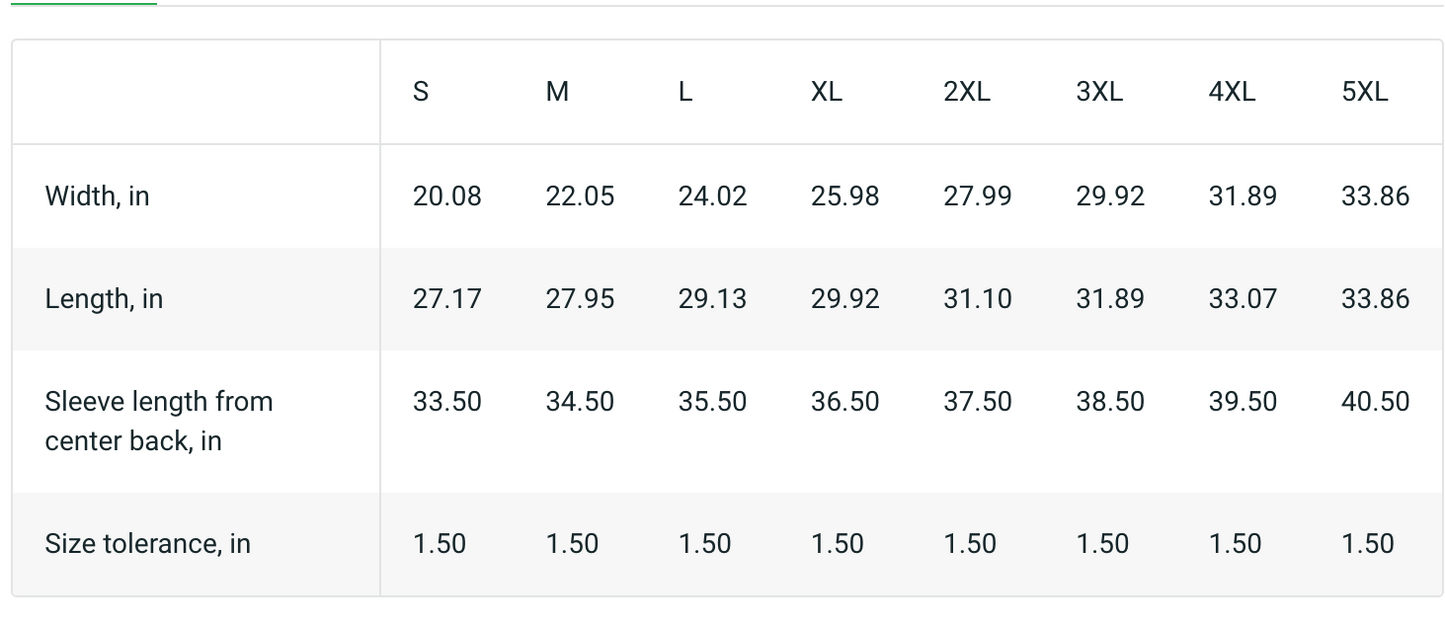The image size is (1445, 625).
Task: Click the S size column header
Action: click(x=420, y=92)
